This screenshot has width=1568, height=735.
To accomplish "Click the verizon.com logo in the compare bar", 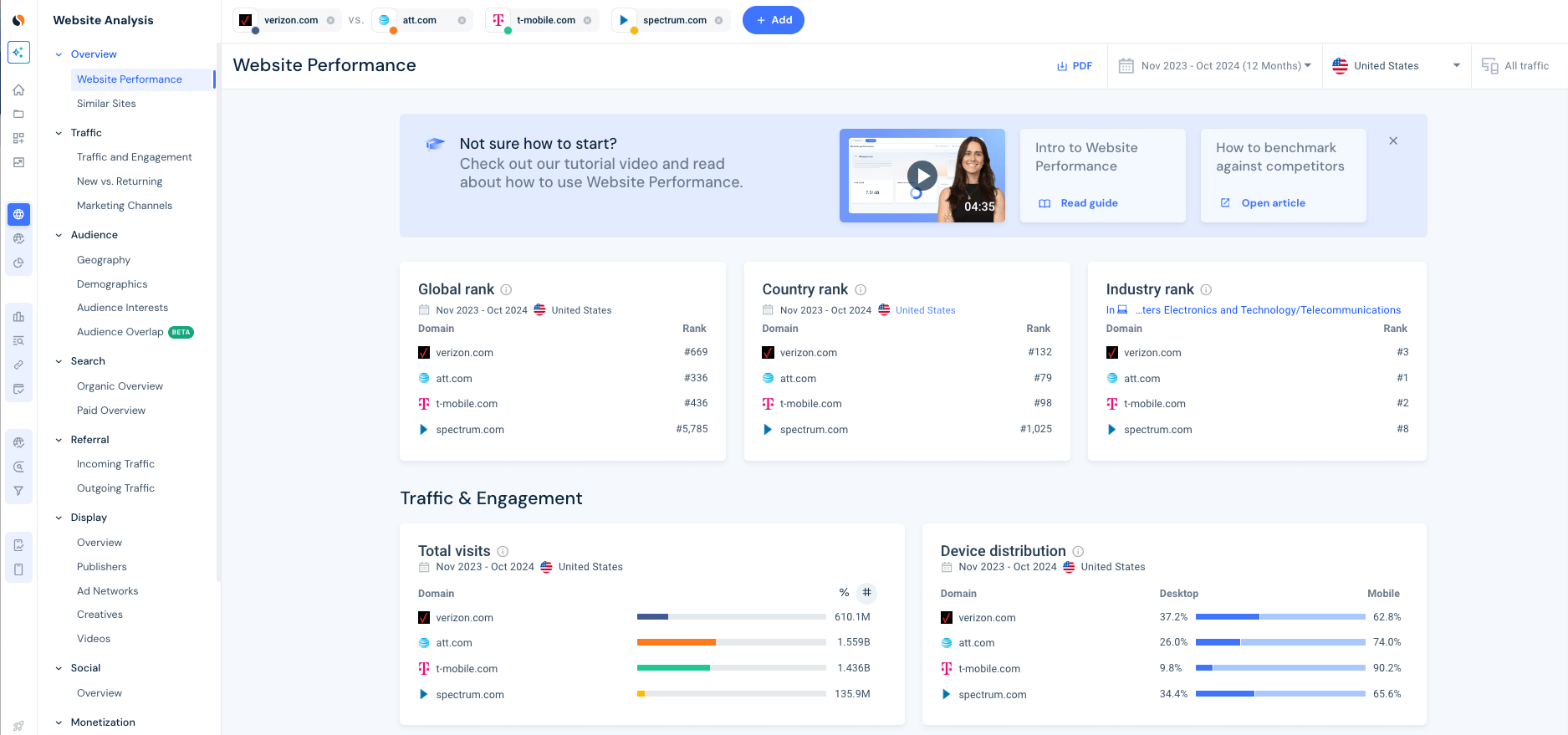I will [246, 20].
